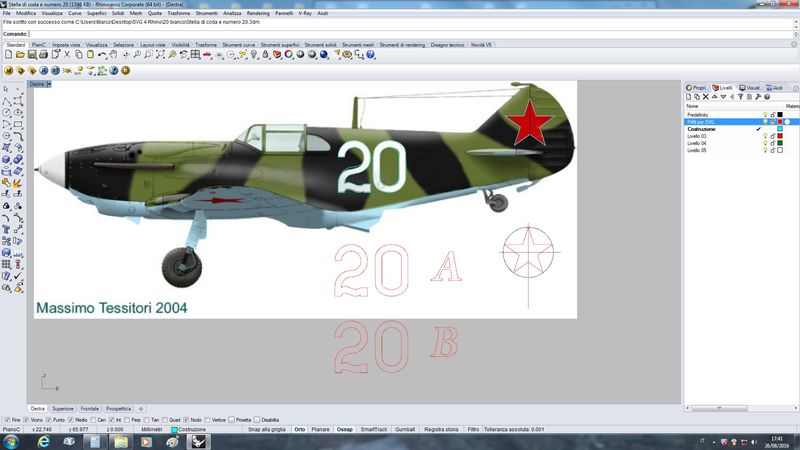Enable the Quad osnap checkbox
The height and width of the screenshot is (450, 800).
click(x=165, y=420)
